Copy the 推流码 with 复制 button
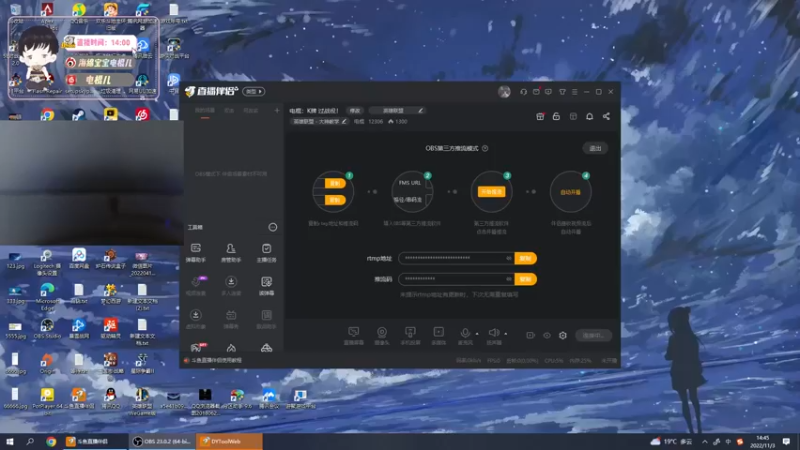Viewport: 800px width, 450px height. click(x=526, y=279)
